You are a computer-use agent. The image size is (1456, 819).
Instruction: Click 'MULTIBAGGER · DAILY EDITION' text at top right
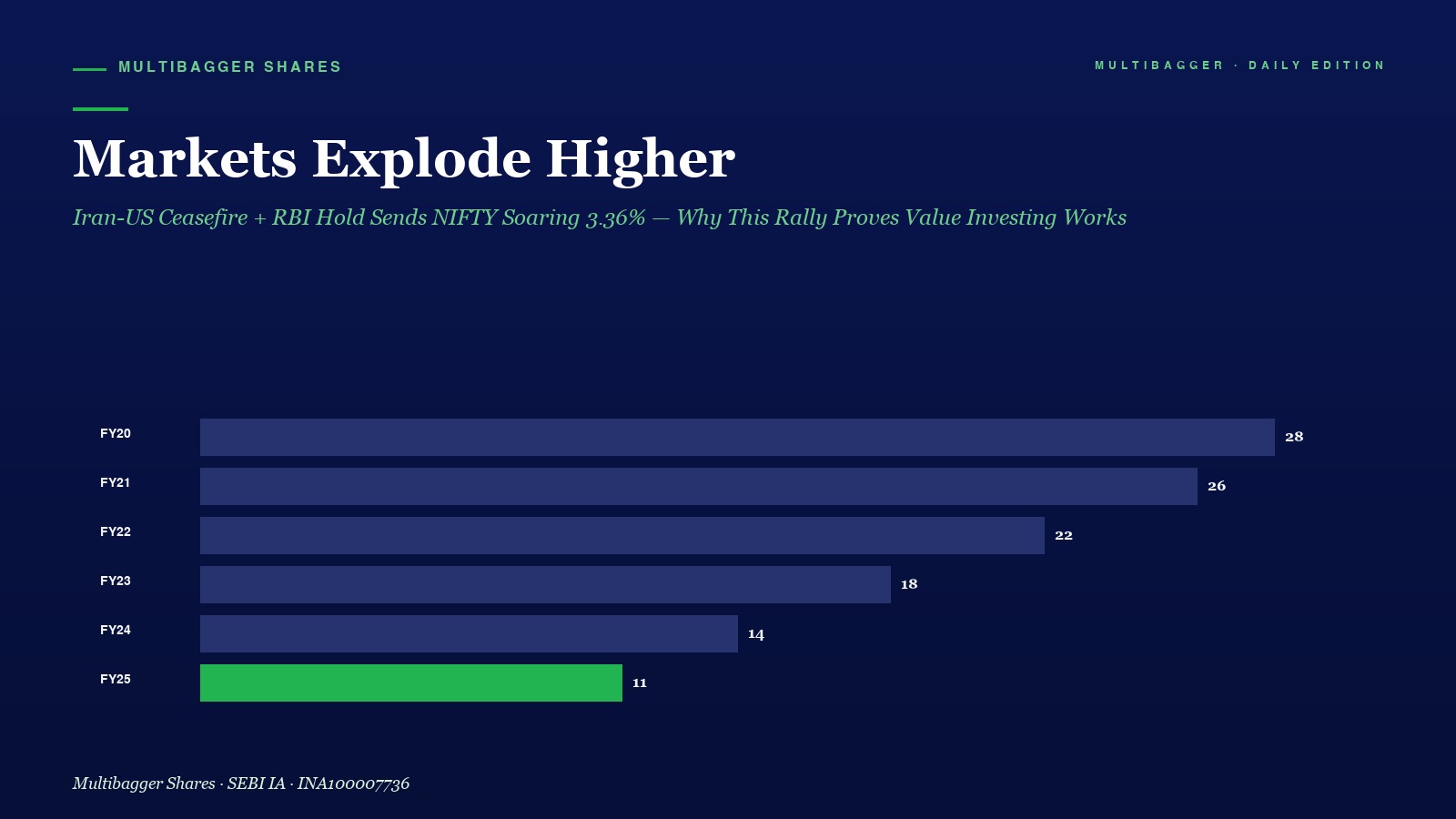[1239, 66]
